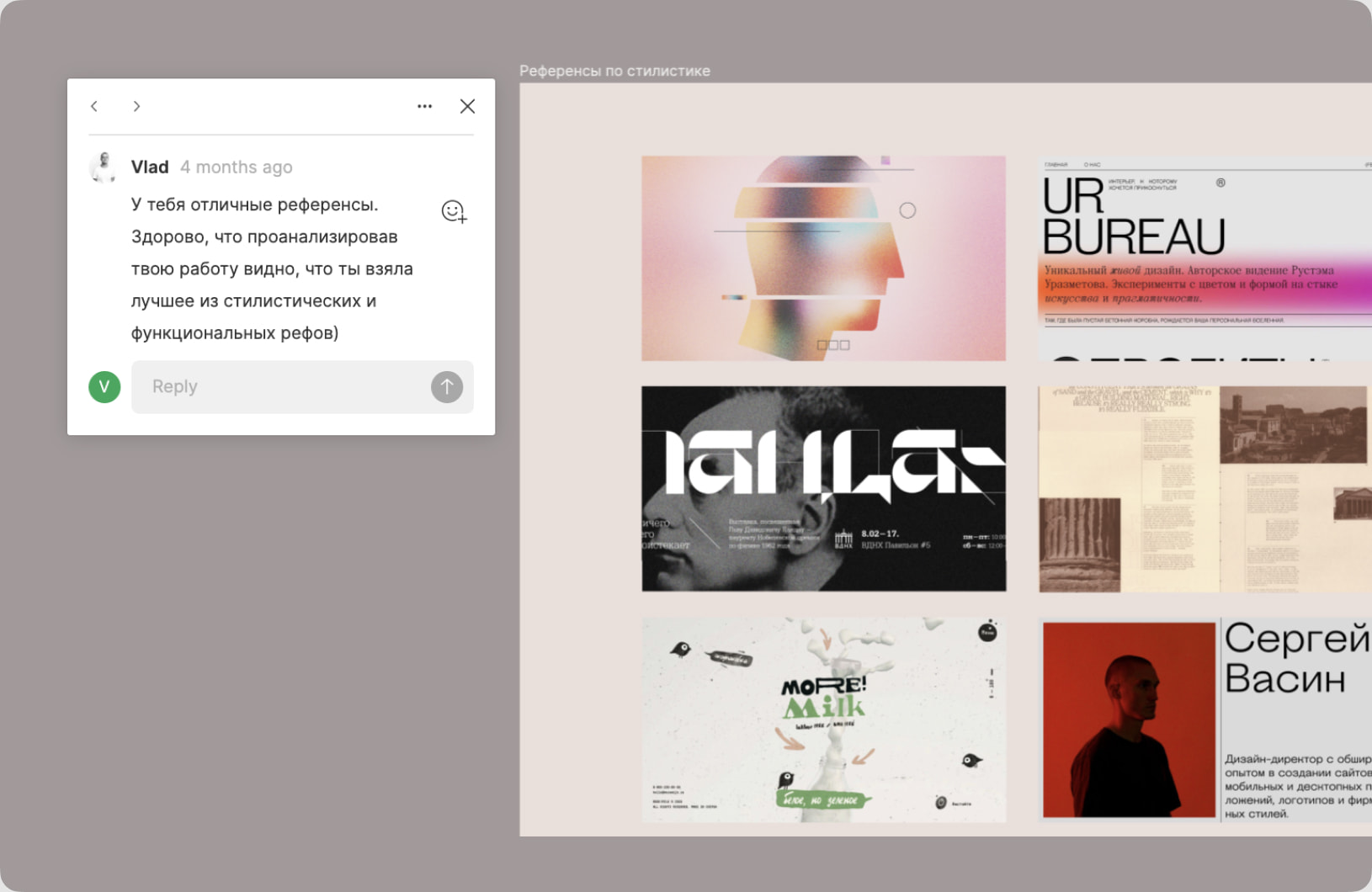The image size is (1372, 892).
Task: Open the three-dots comment options menu
Action: pos(424,106)
